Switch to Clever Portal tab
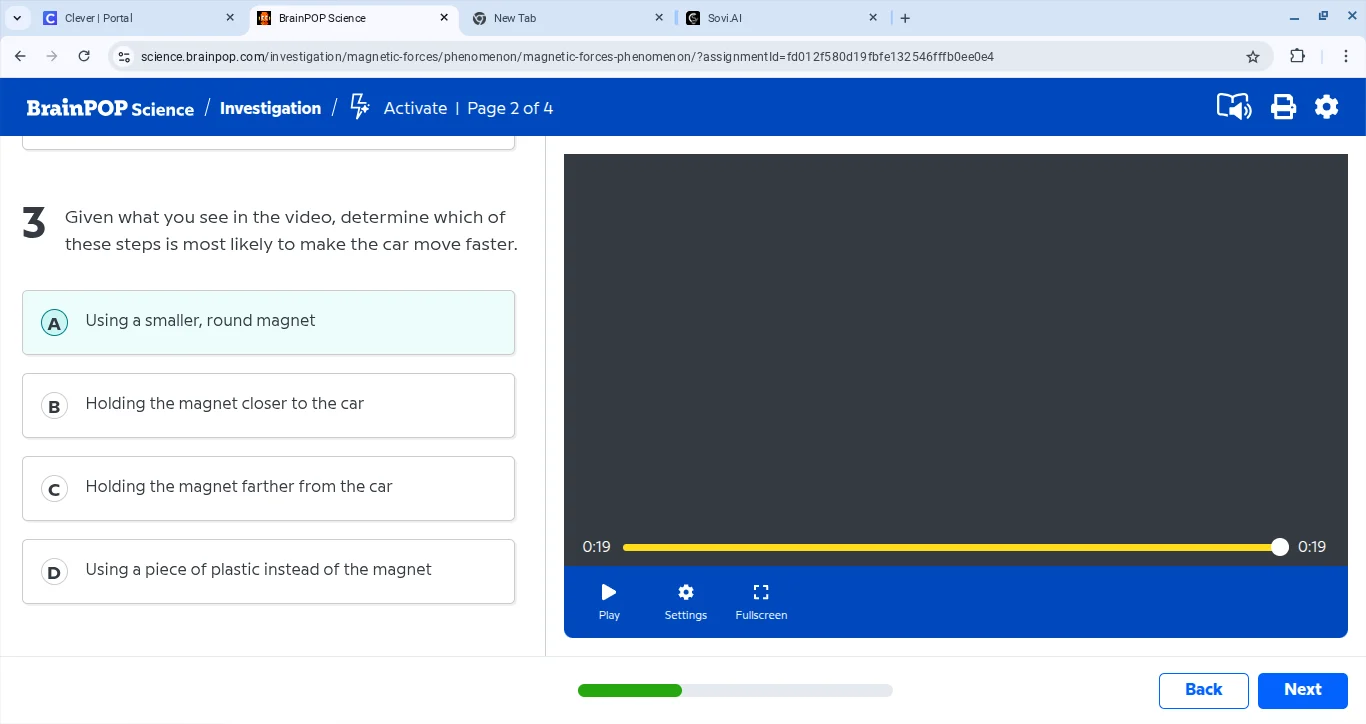 pos(130,18)
